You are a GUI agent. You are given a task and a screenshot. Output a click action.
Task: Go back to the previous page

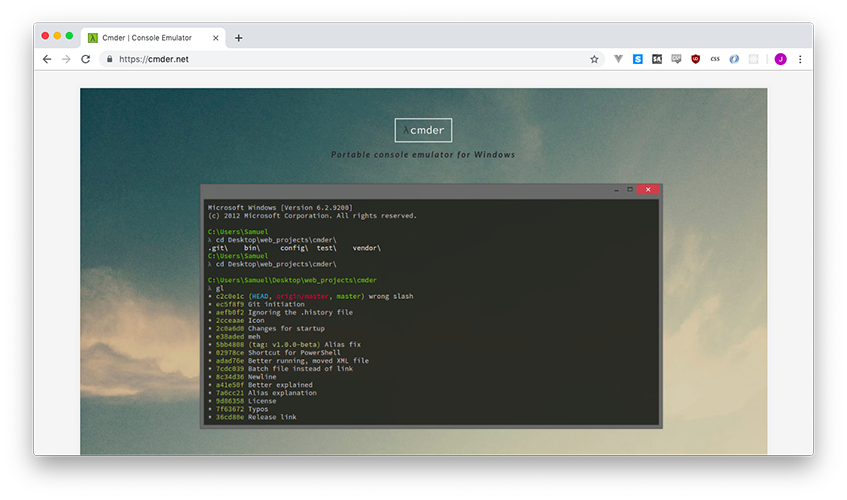click(x=47, y=59)
